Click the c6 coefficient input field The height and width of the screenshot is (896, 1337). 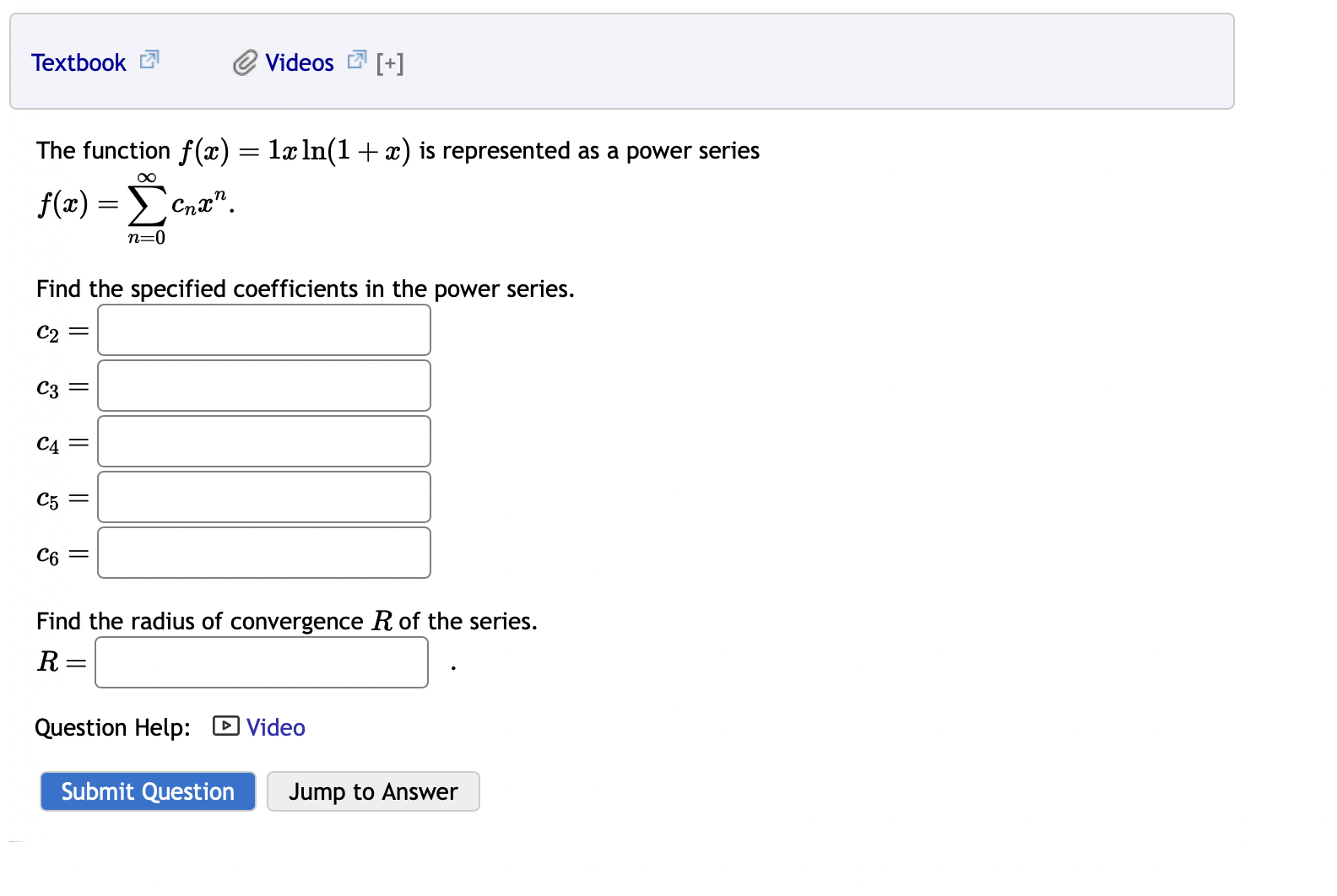(263, 552)
